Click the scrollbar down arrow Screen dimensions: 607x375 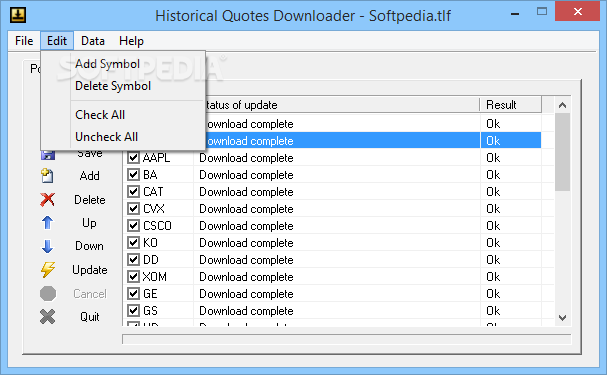(x=562, y=318)
